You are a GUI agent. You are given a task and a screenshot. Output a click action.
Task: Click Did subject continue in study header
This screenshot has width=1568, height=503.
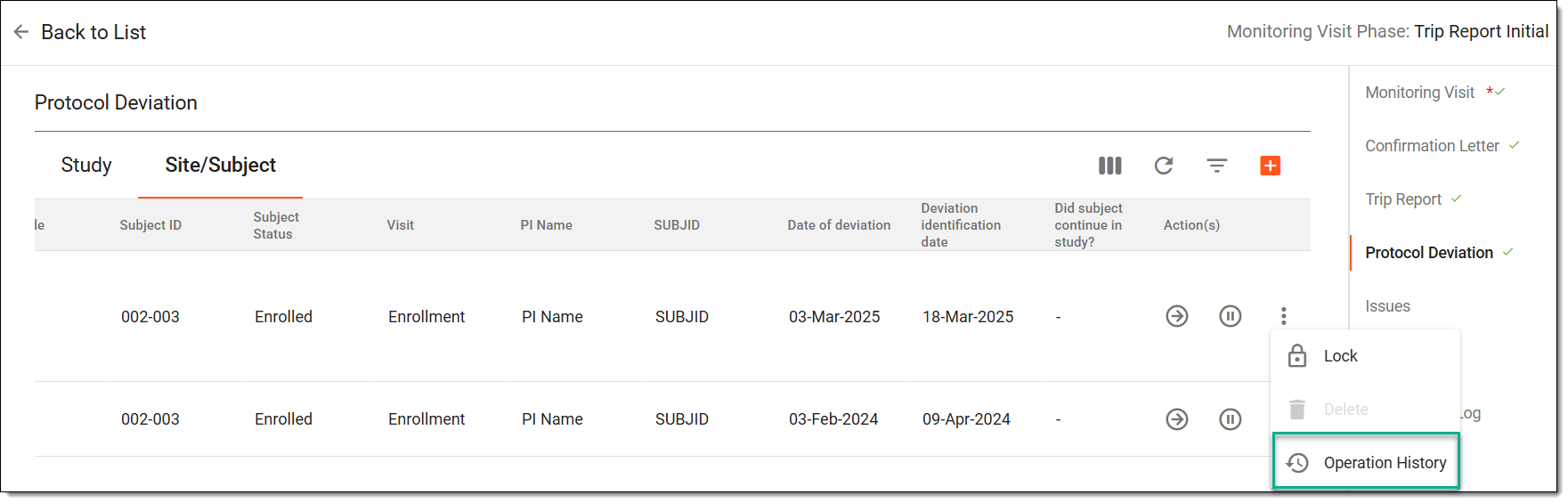pyautogui.click(x=1088, y=225)
